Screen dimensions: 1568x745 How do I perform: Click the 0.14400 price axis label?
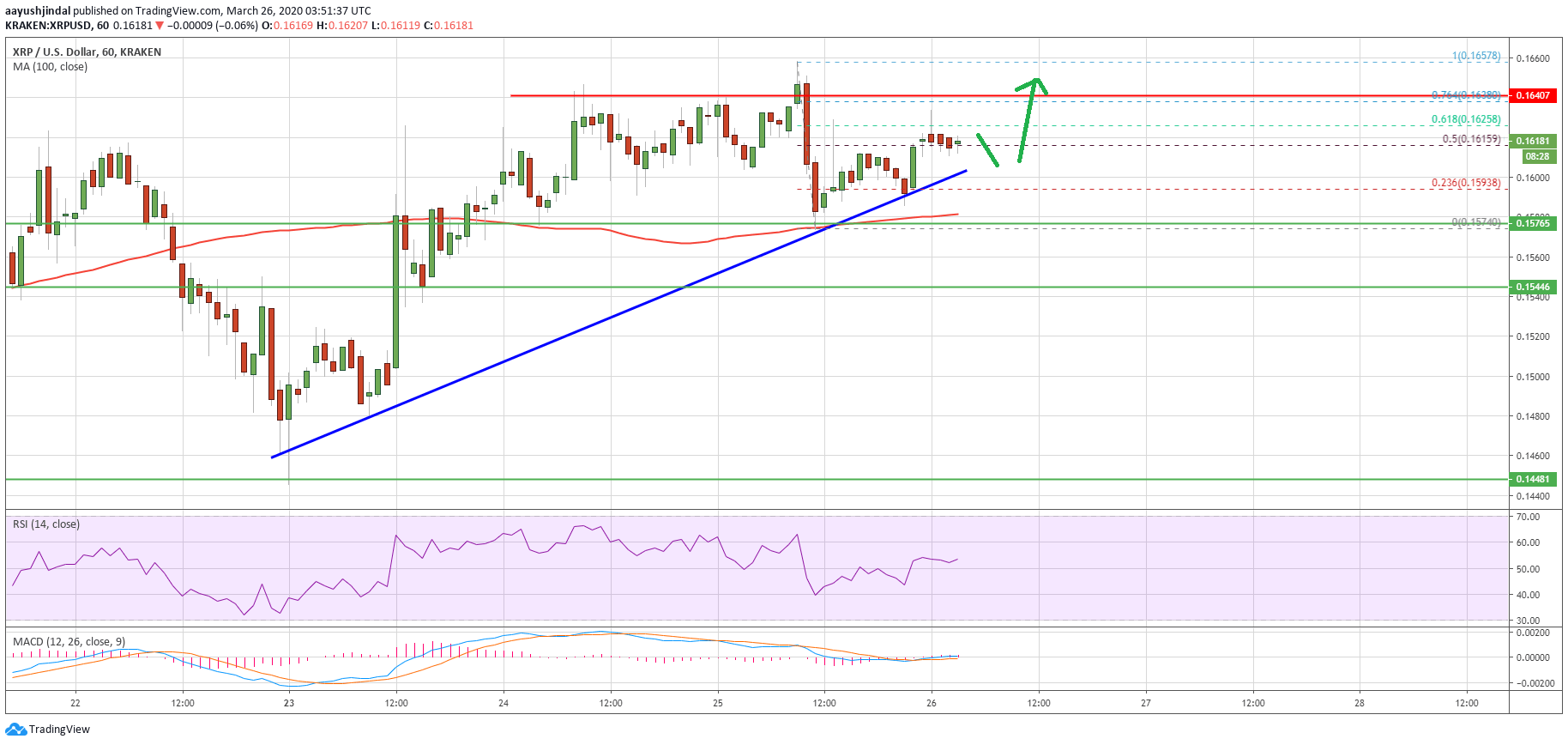(1533, 496)
